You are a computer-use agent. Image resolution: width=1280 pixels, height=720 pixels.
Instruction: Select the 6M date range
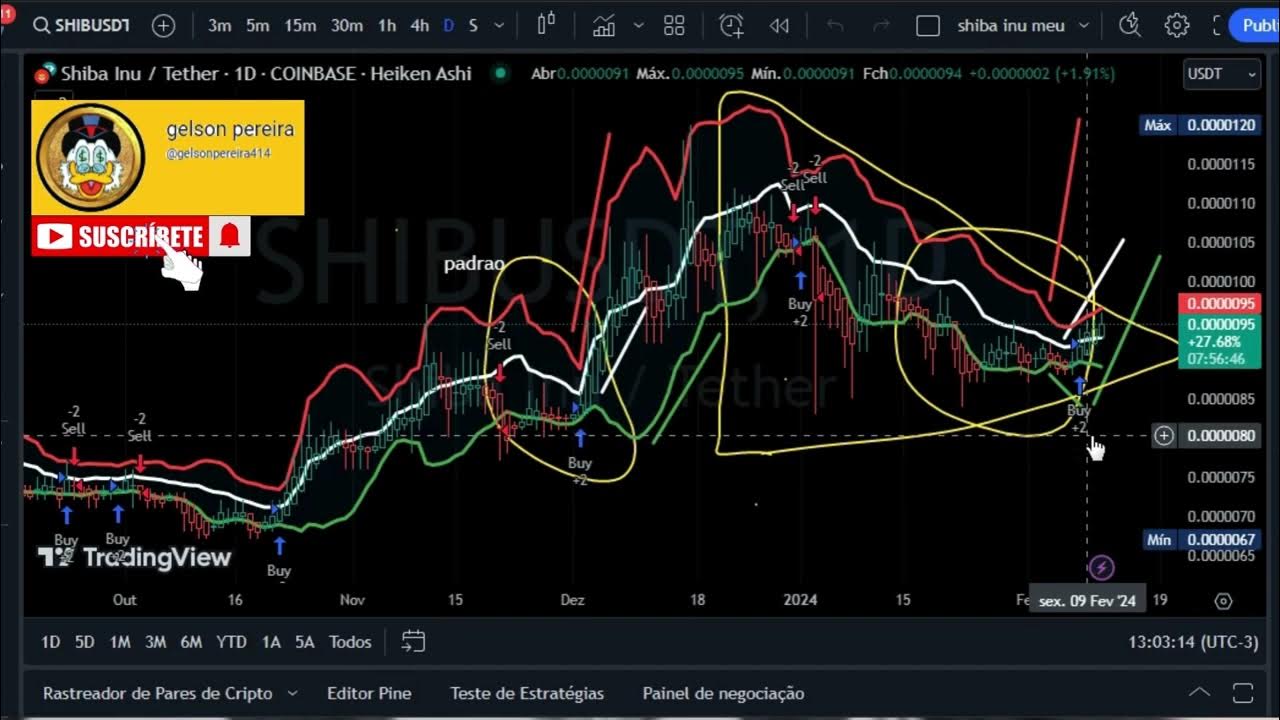point(191,642)
